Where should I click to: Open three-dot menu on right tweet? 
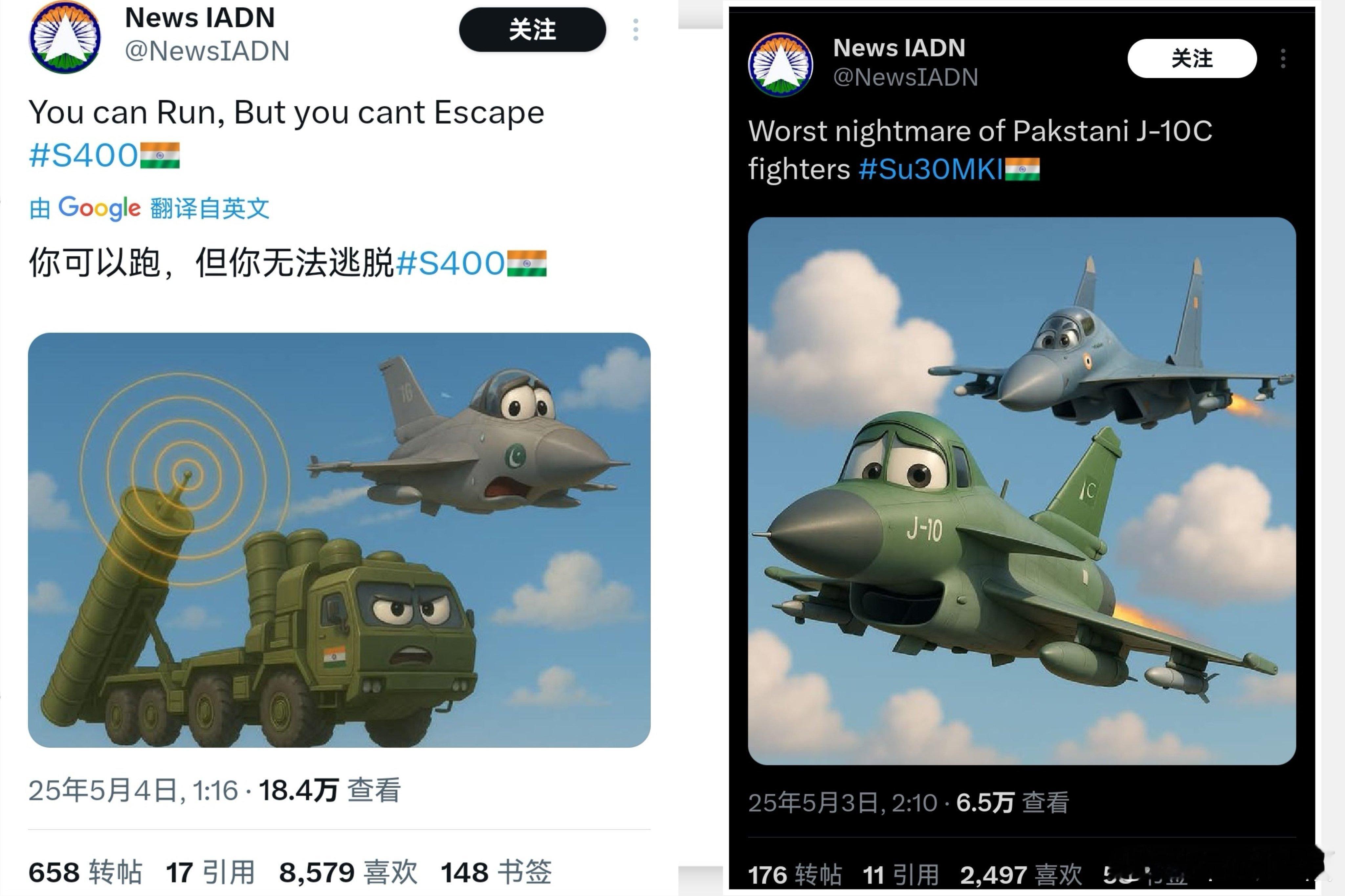tap(1283, 58)
